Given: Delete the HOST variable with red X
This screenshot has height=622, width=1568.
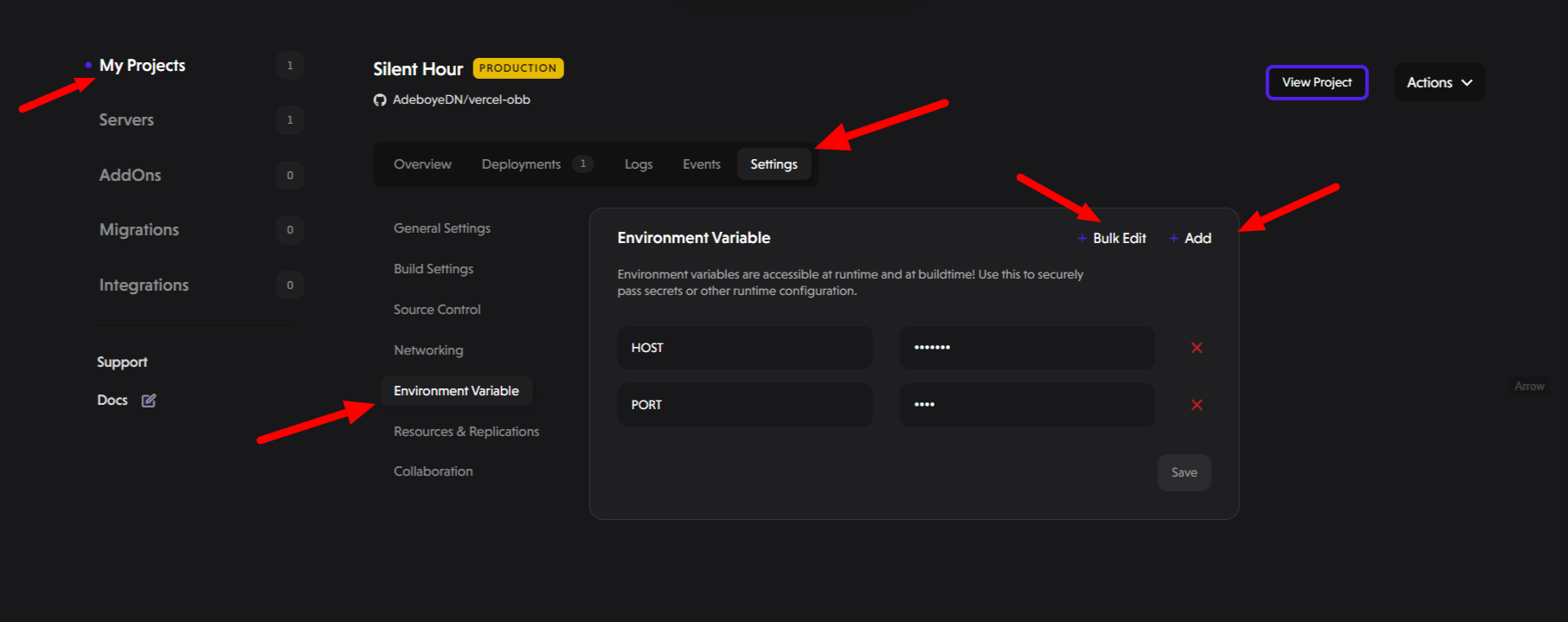Looking at the screenshot, I should (1197, 348).
